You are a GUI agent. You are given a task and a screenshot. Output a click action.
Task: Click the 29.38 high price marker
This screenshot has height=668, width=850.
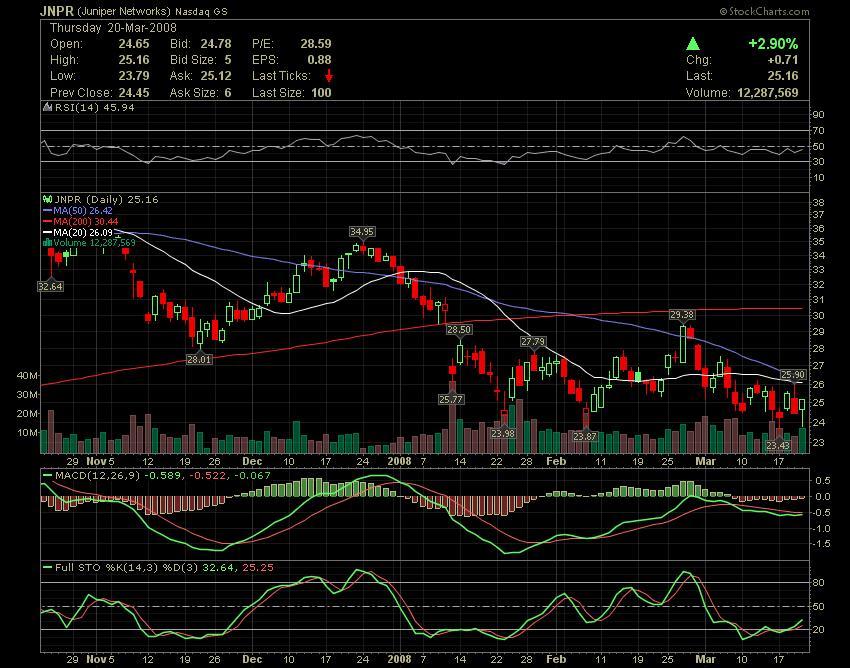click(x=682, y=315)
